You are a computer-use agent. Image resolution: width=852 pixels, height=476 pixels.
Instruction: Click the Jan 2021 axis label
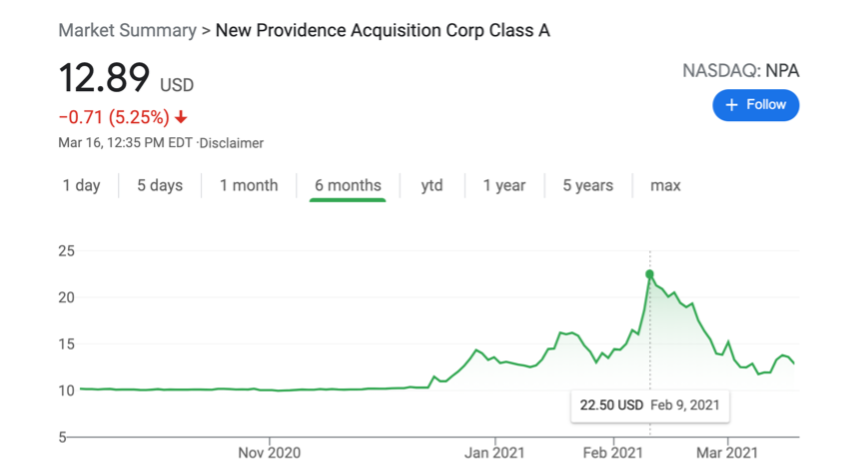[x=496, y=453]
